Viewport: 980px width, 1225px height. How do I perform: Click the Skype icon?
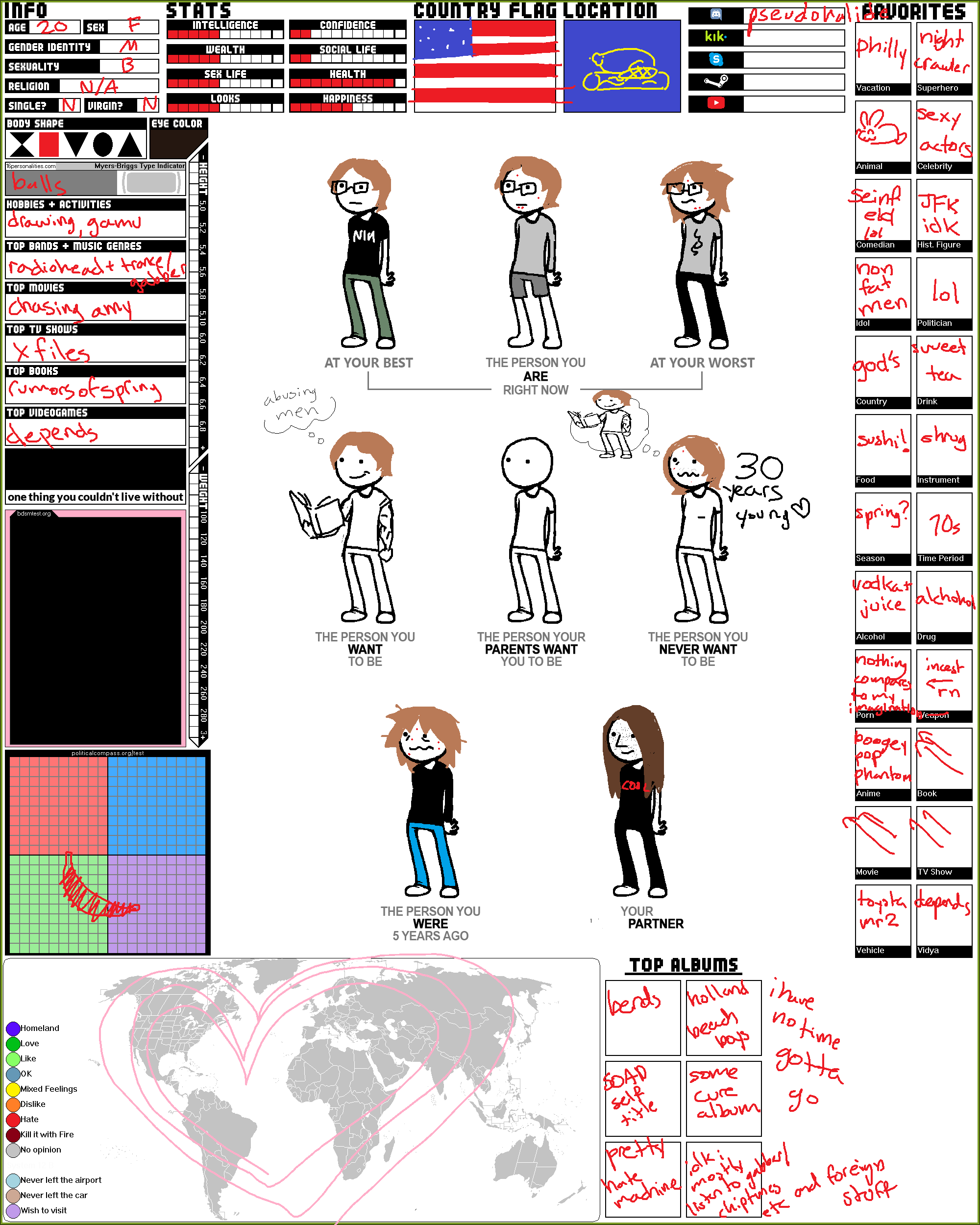715,59
